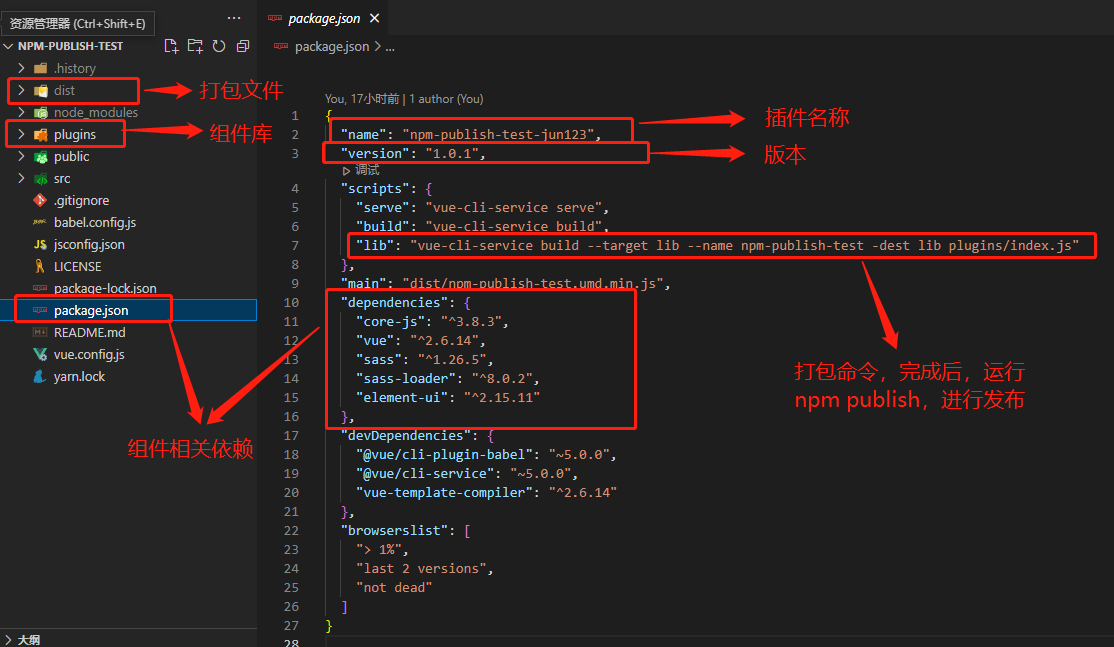1114x647 pixels.
Task: Click the New File icon in explorer header
Action: tap(171, 46)
